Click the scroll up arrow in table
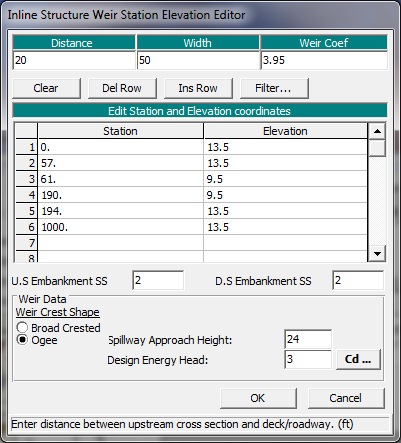The height and width of the screenshot is (443, 401). pos(377,131)
